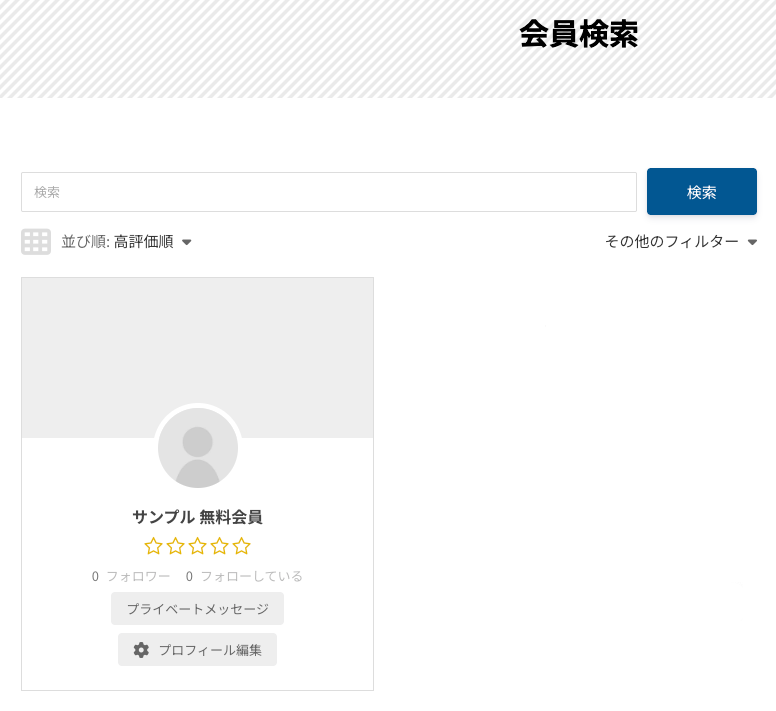Image resolution: width=776 pixels, height=711 pixels.
Task: Select the third rating star
Action: pos(197,546)
